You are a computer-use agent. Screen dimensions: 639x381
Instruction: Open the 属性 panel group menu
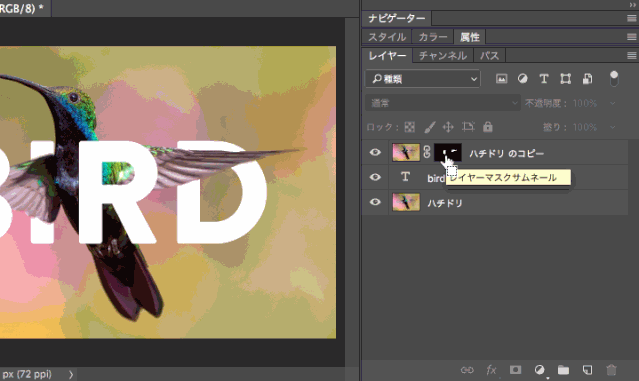631,37
